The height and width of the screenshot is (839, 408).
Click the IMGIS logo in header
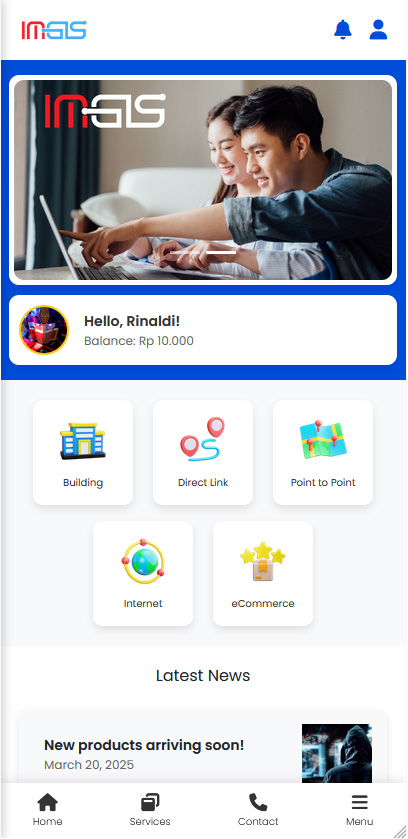click(54, 30)
